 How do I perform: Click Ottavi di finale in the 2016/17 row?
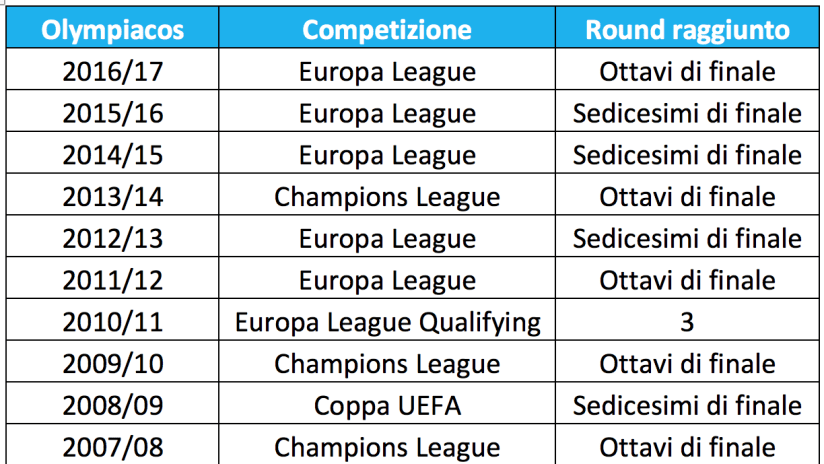click(687, 69)
